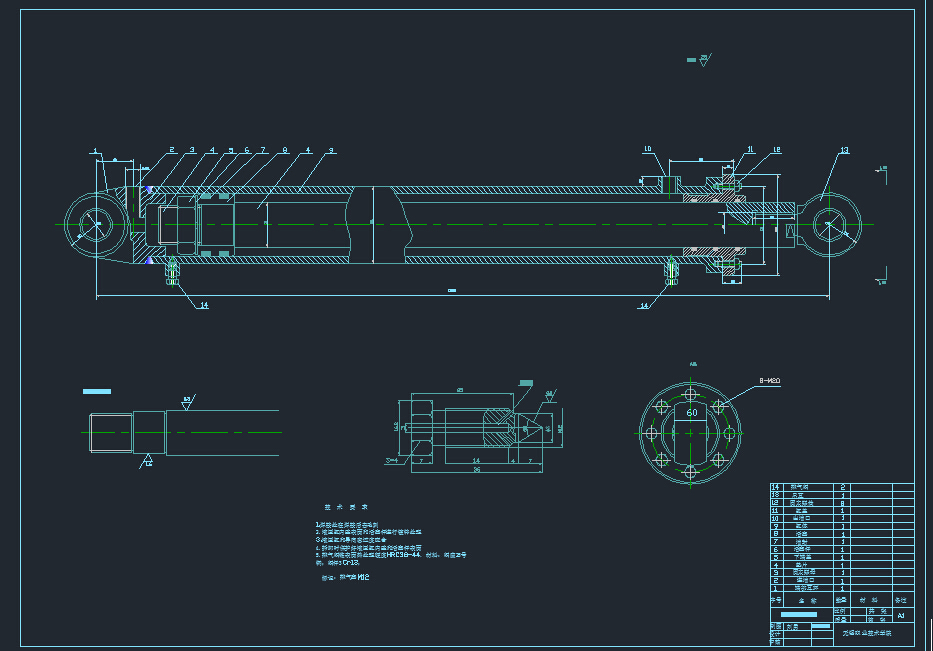Select part callout number 5 on assembly
Image resolution: width=933 pixels, height=651 pixels.
[231, 151]
